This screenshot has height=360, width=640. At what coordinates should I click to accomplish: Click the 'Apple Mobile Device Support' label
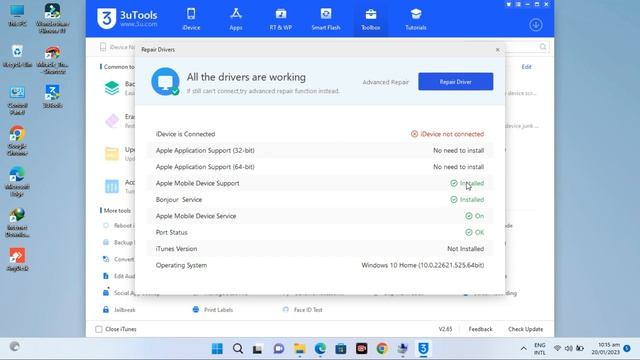pyautogui.click(x=198, y=183)
